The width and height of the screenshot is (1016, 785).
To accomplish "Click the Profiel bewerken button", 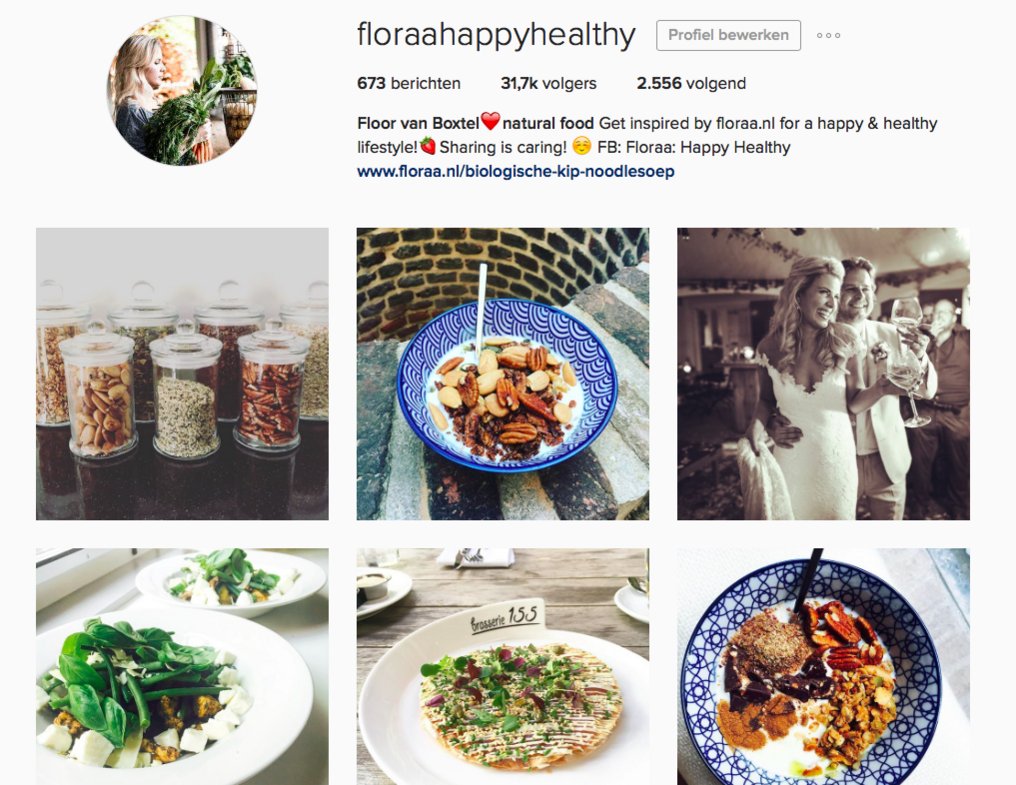I will [x=728, y=35].
